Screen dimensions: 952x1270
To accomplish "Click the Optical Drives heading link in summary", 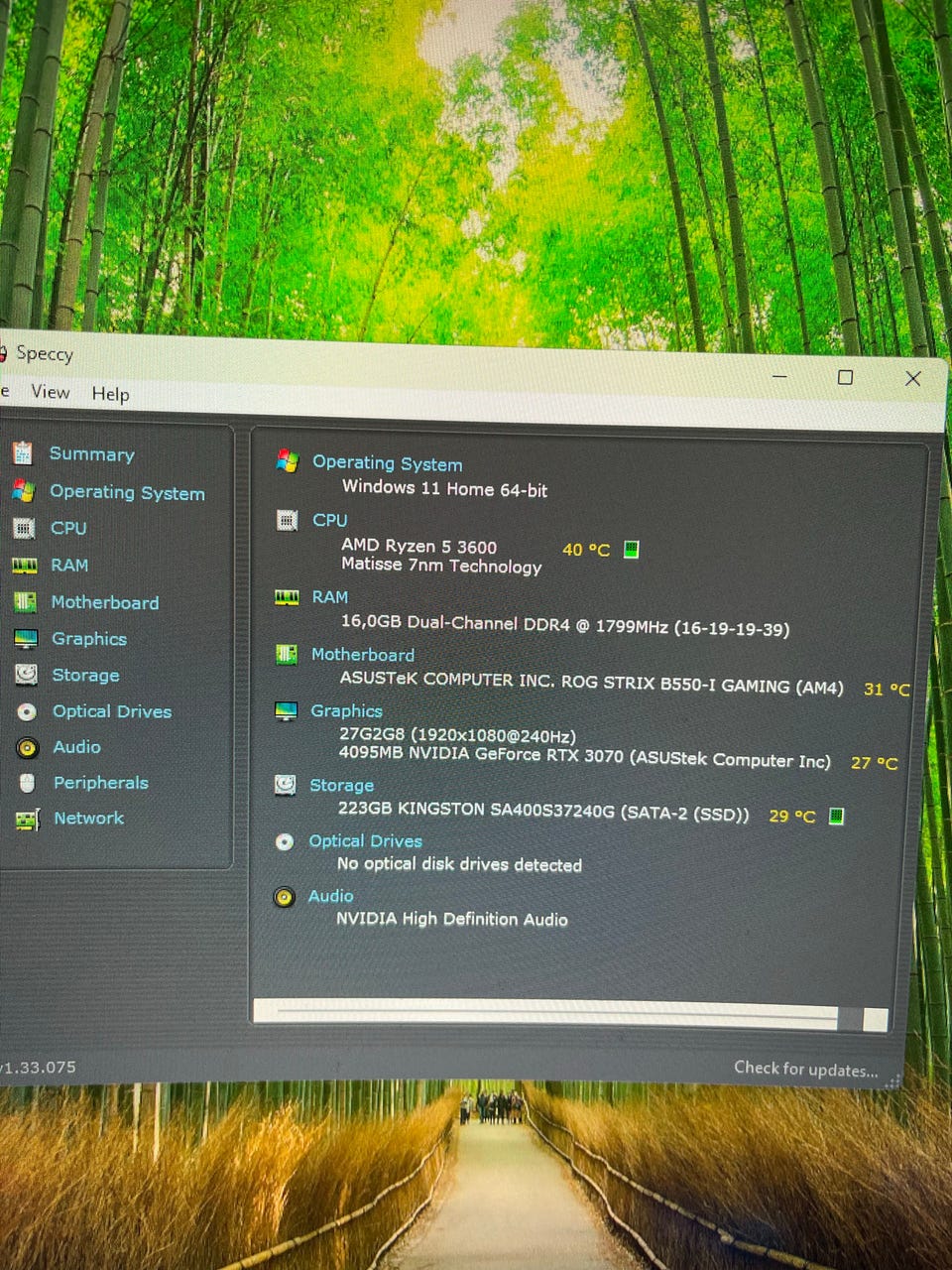I will coord(366,841).
